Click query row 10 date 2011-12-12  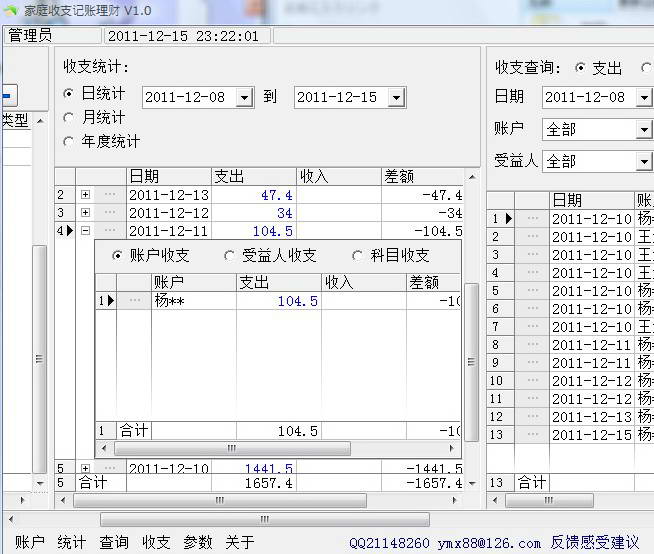point(591,380)
